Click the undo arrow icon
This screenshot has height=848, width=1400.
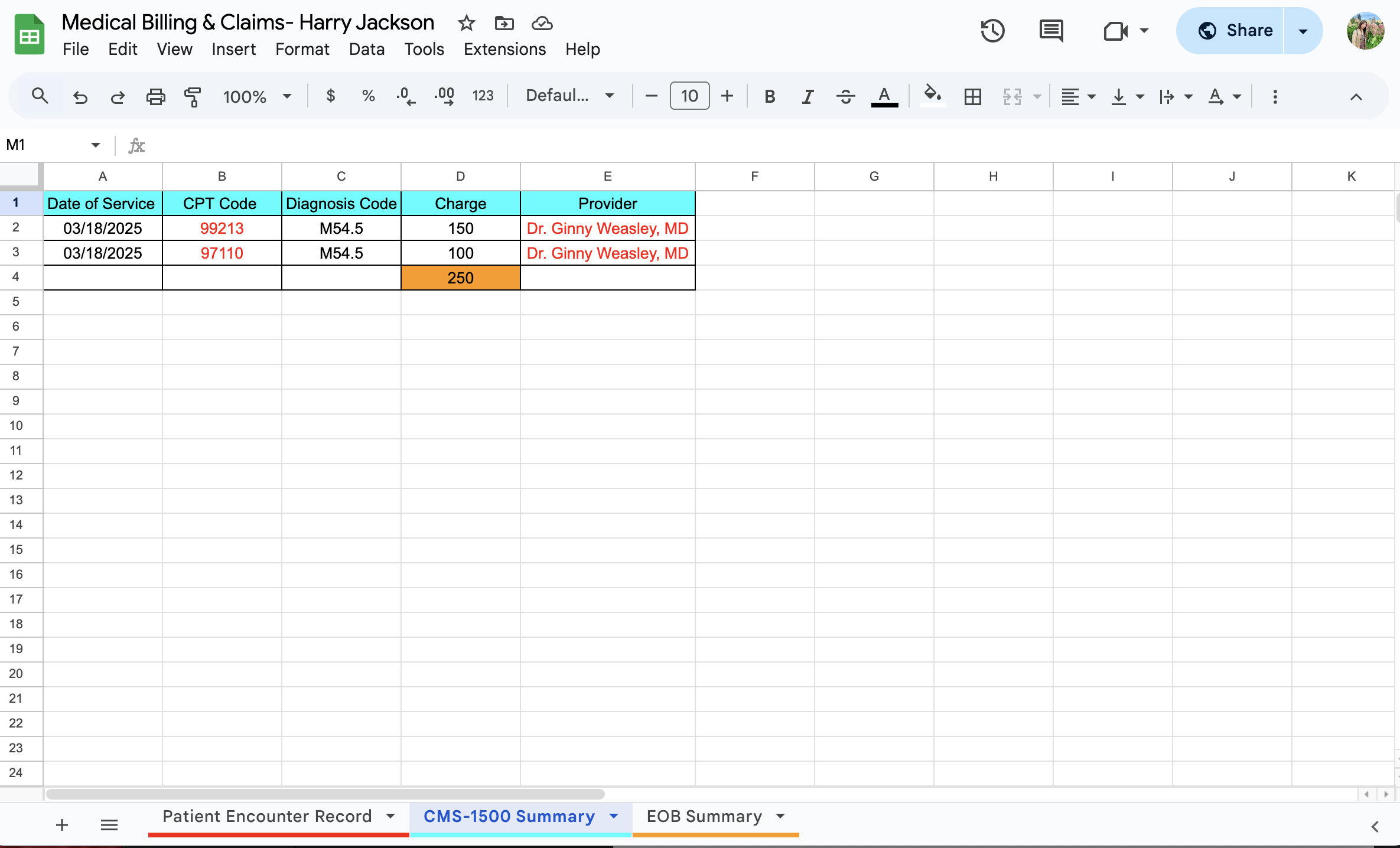[x=80, y=96]
